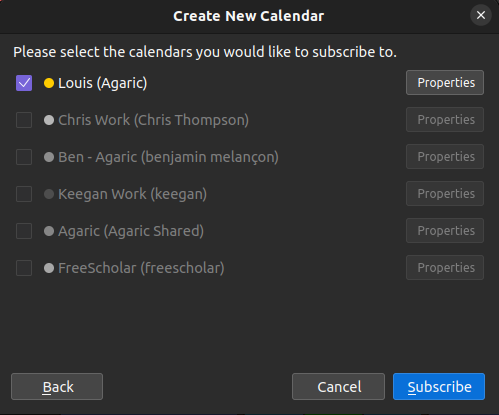Click the color dot beside FreeScholar

click(x=49, y=268)
